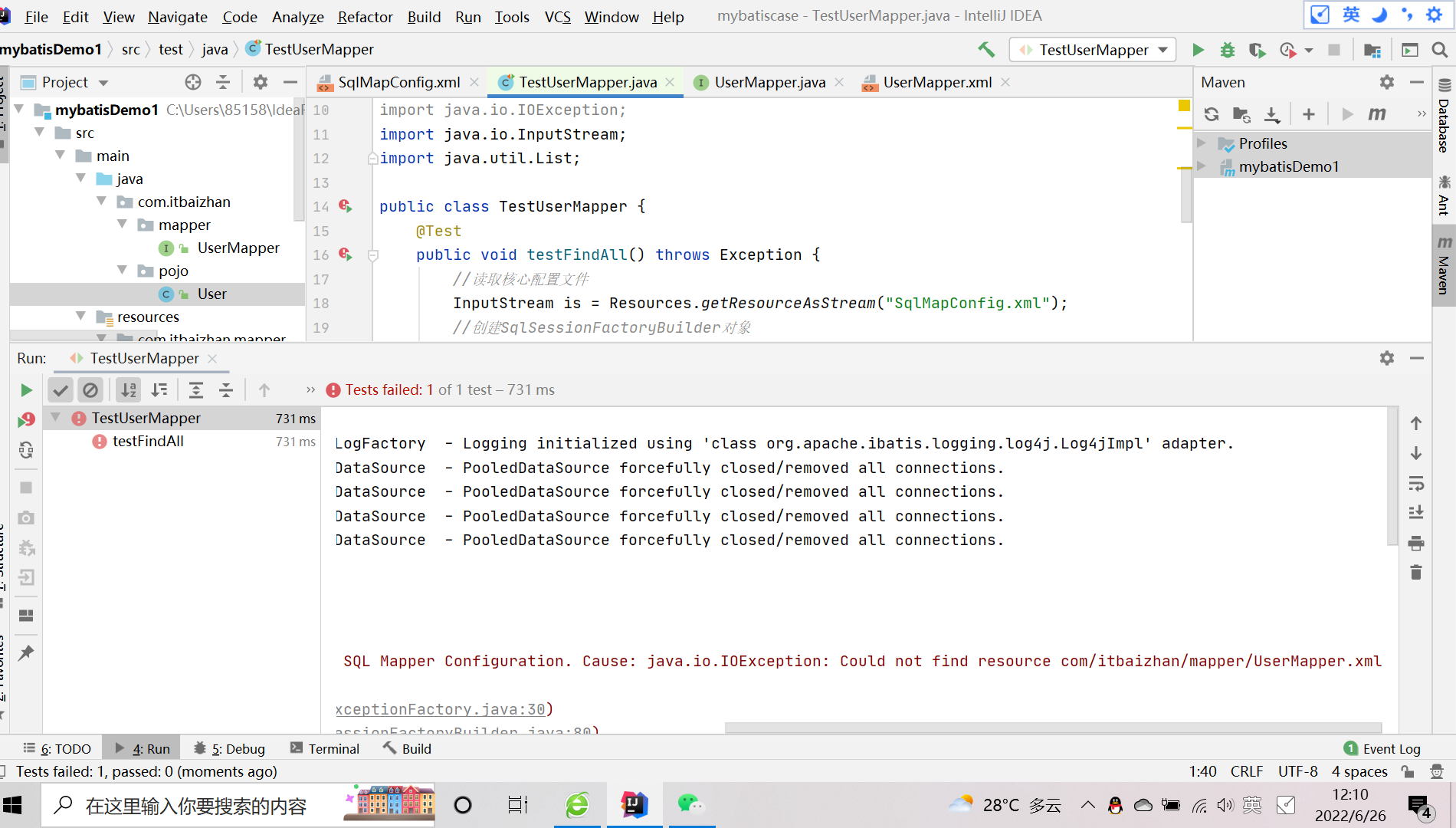Screen dimensions: 1456x828
Task: Run TestUserMapper with the green toolbar arrow
Action: pos(1198,50)
